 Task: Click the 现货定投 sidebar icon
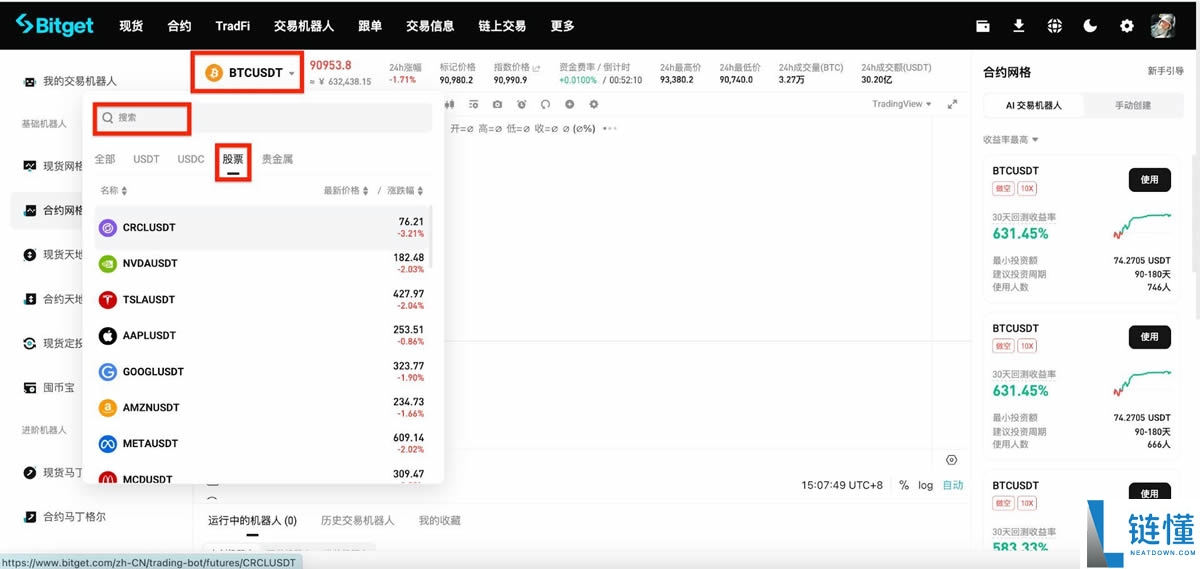[30, 343]
